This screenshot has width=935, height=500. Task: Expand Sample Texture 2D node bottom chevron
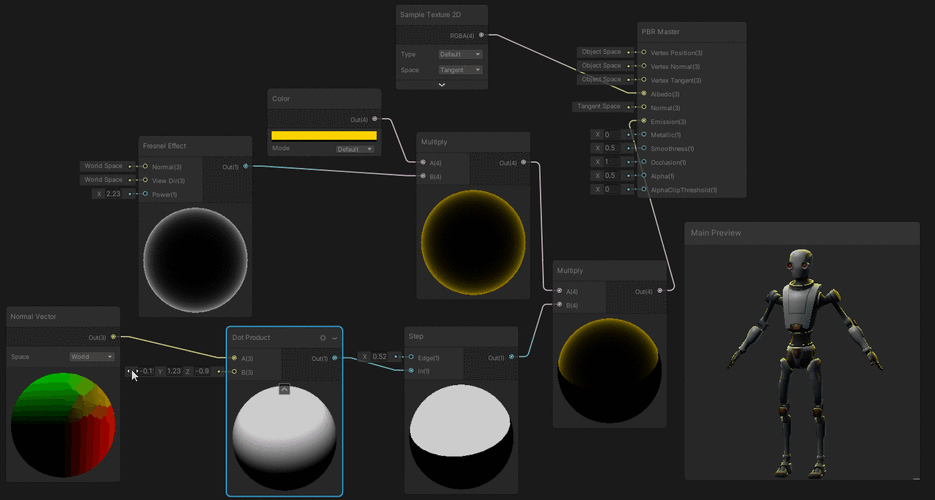point(441,85)
